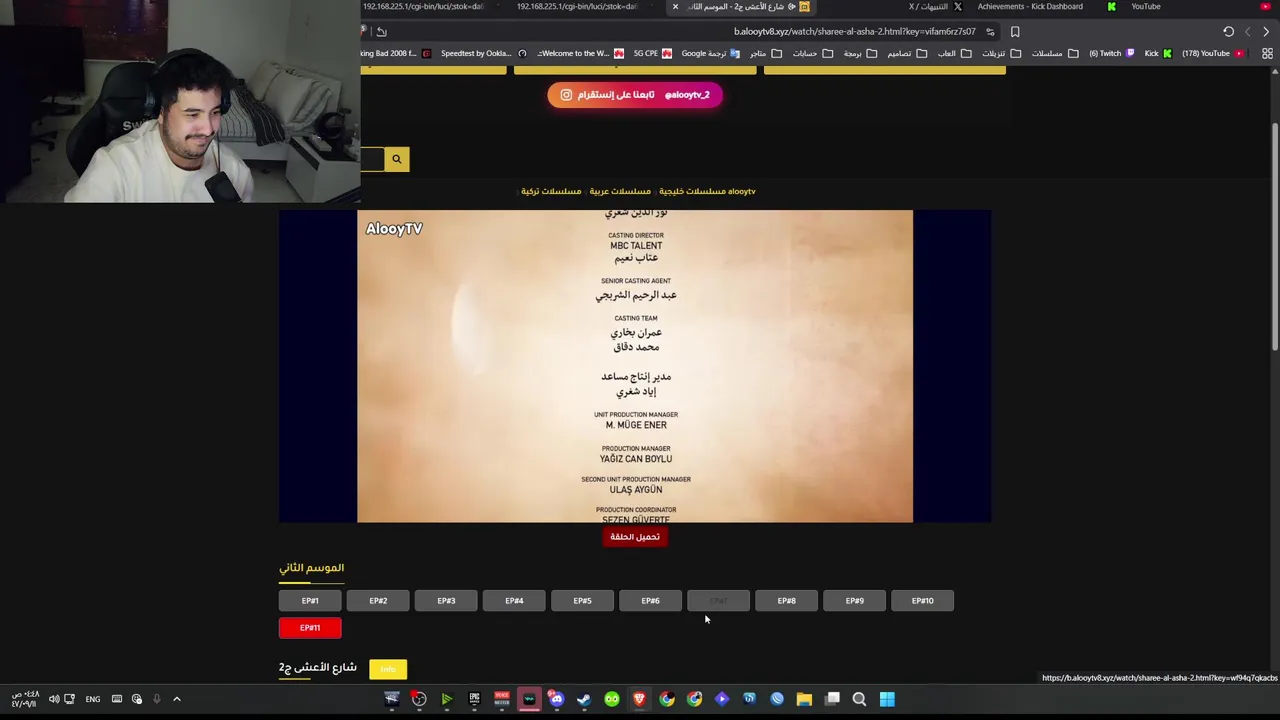Click the apps grid icon on bookmarks bar

tap(1267, 54)
